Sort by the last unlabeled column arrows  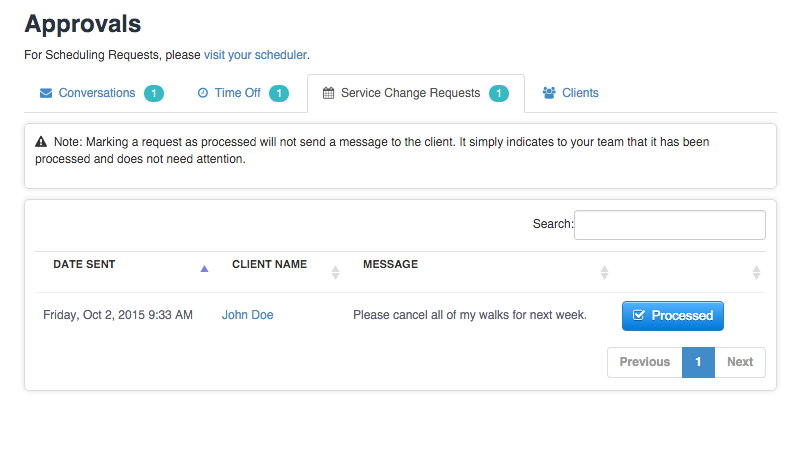(x=756, y=272)
